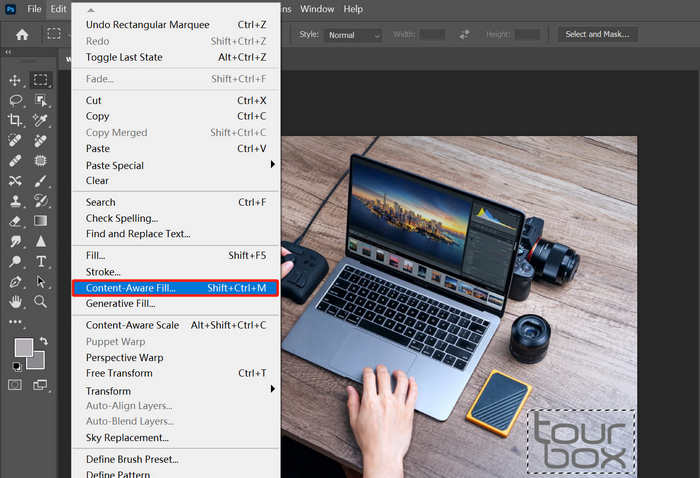The width and height of the screenshot is (700, 478).
Task: Open the Window menu
Action: coord(317,9)
